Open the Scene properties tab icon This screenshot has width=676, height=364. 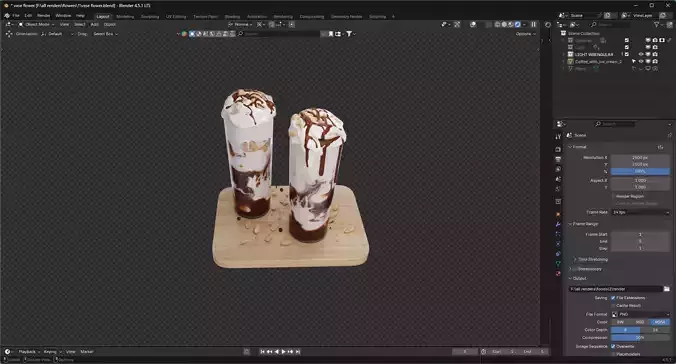tap(558, 179)
